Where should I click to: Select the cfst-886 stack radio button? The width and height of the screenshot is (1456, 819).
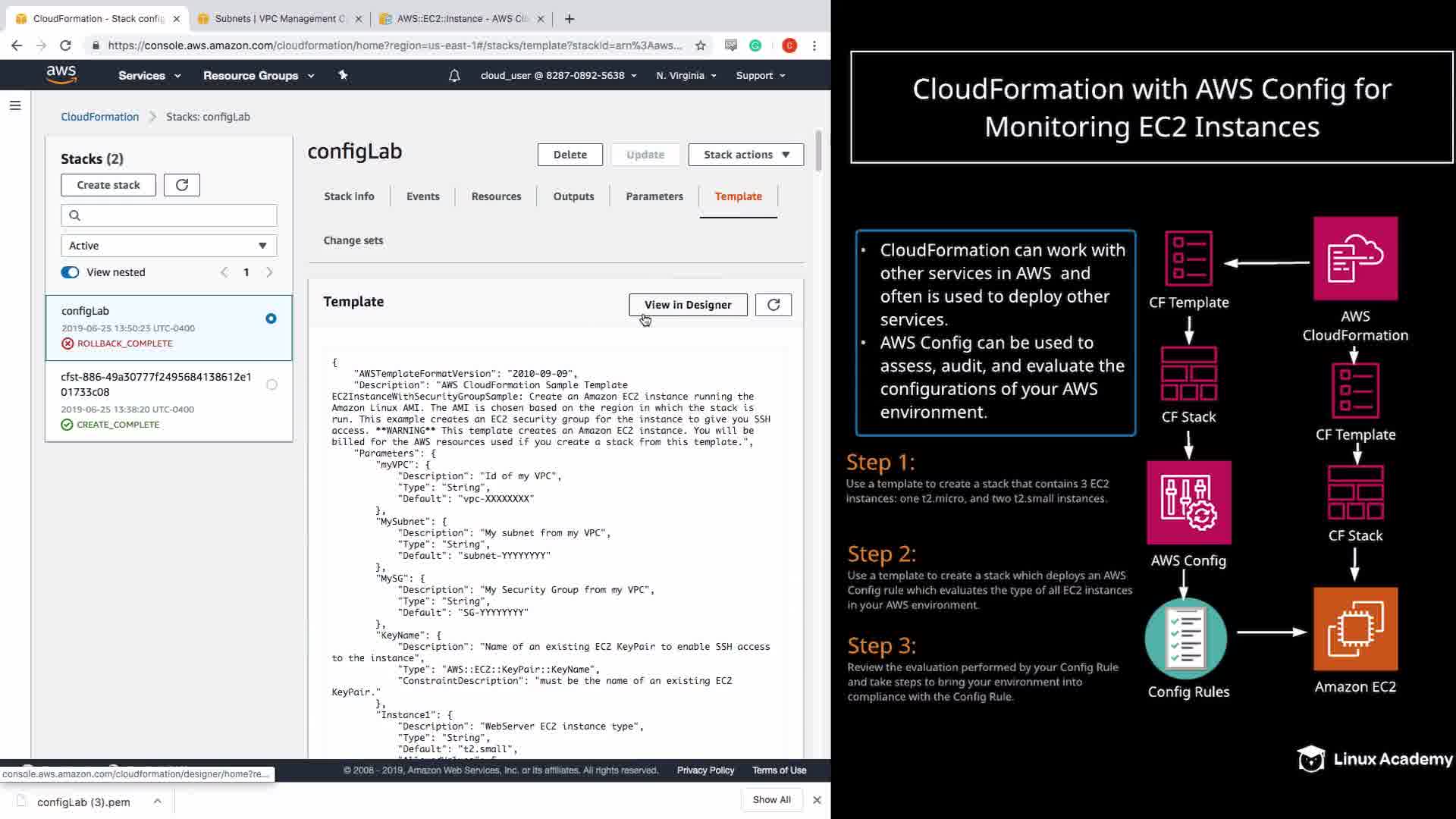click(271, 384)
